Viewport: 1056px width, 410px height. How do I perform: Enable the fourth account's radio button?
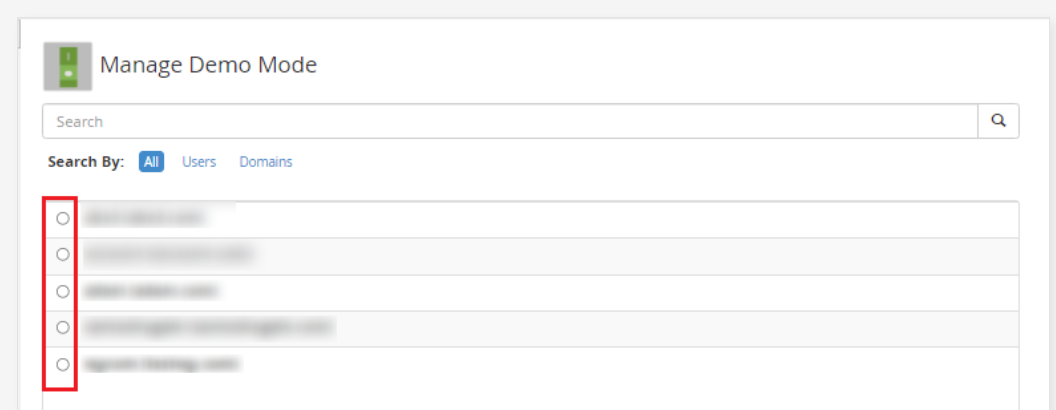point(63,328)
